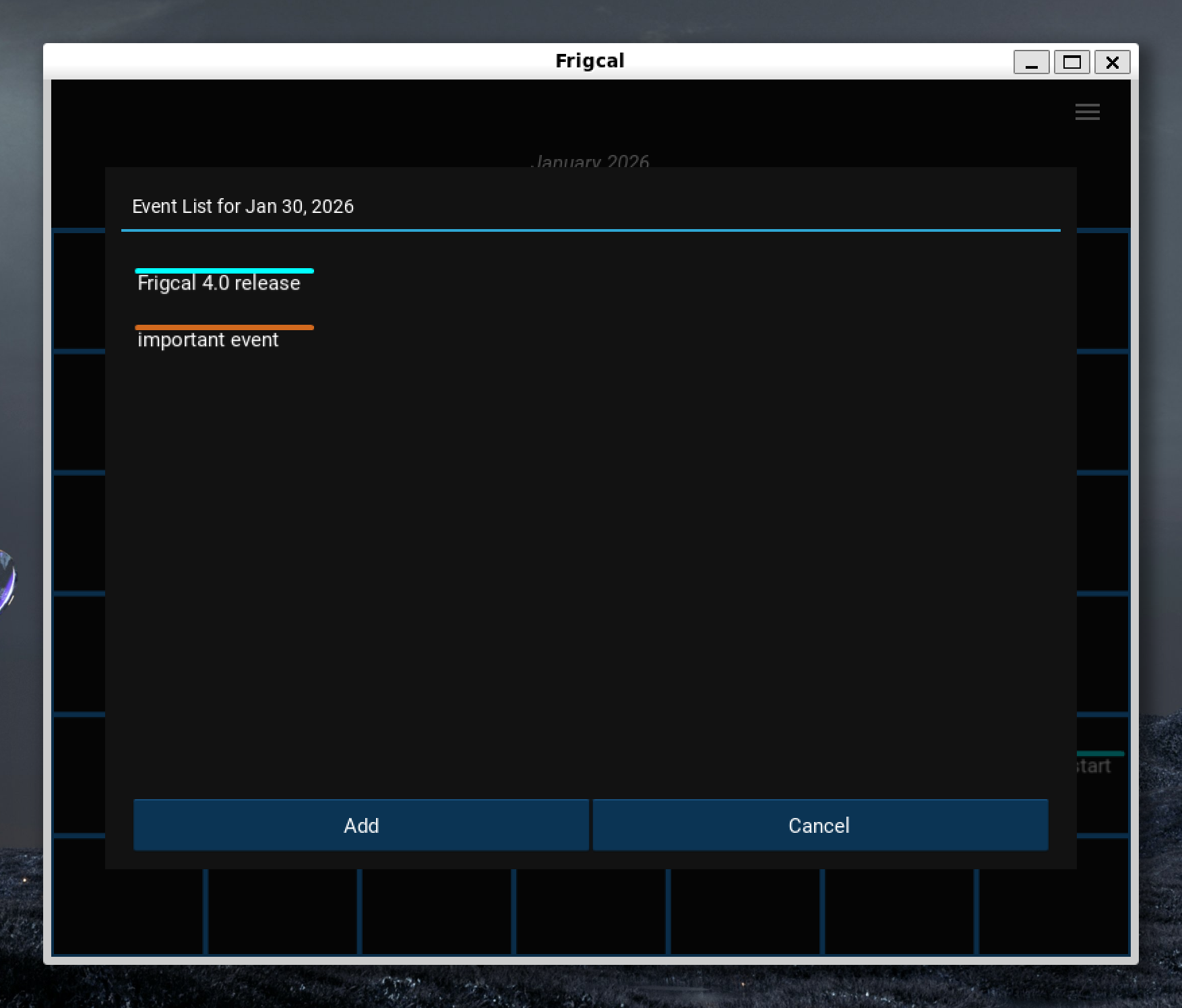Click the second cell in the bottom calendar row
Image resolution: width=1182 pixels, height=1008 pixels.
tap(282, 911)
